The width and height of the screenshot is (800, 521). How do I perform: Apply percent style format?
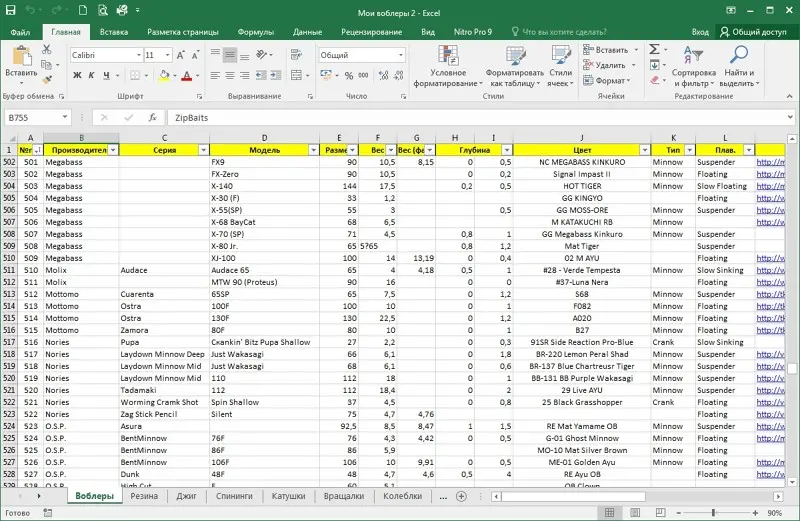point(348,76)
